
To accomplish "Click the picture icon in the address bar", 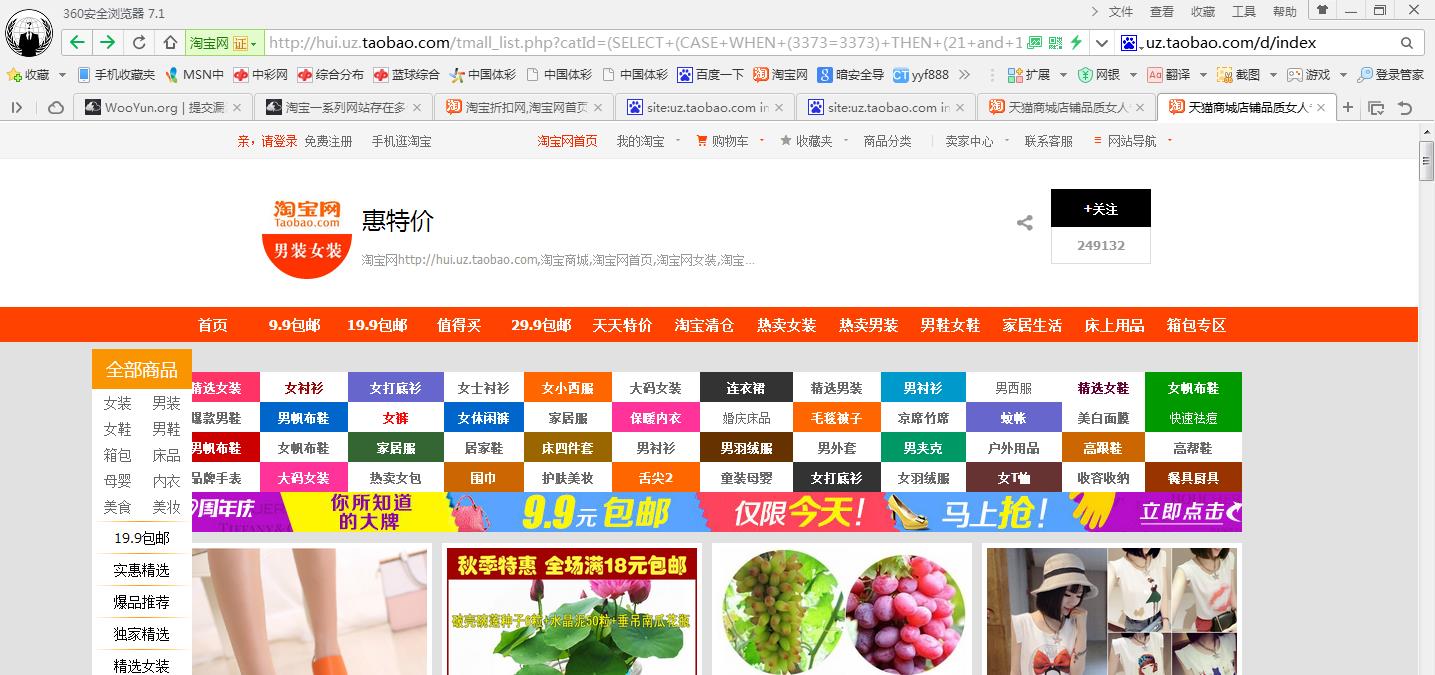I will click(x=1037, y=43).
